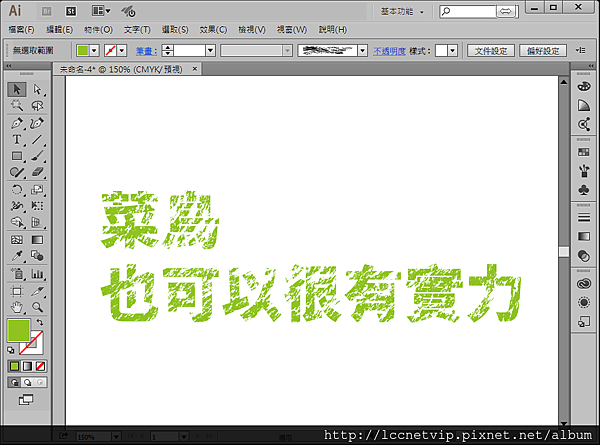Open the Creative Cloud Libraries panel icon

[x=584, y=284]
